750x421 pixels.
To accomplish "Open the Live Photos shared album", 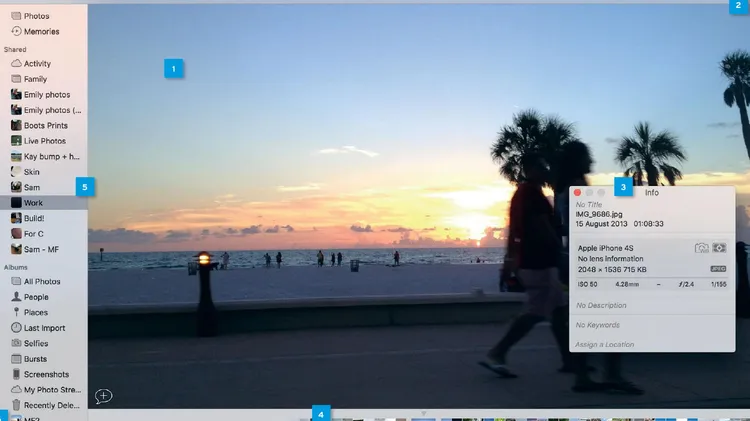I will [44, 141].
